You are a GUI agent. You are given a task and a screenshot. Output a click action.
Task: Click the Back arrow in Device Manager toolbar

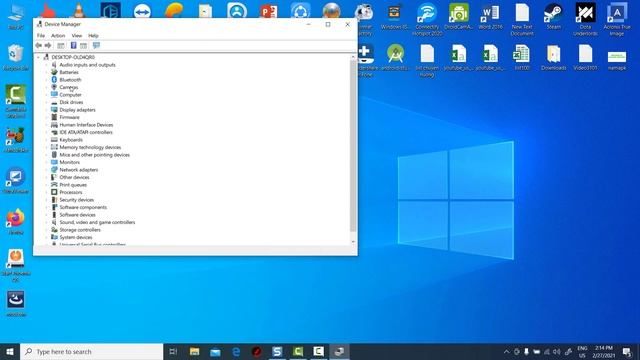point(38,45)
